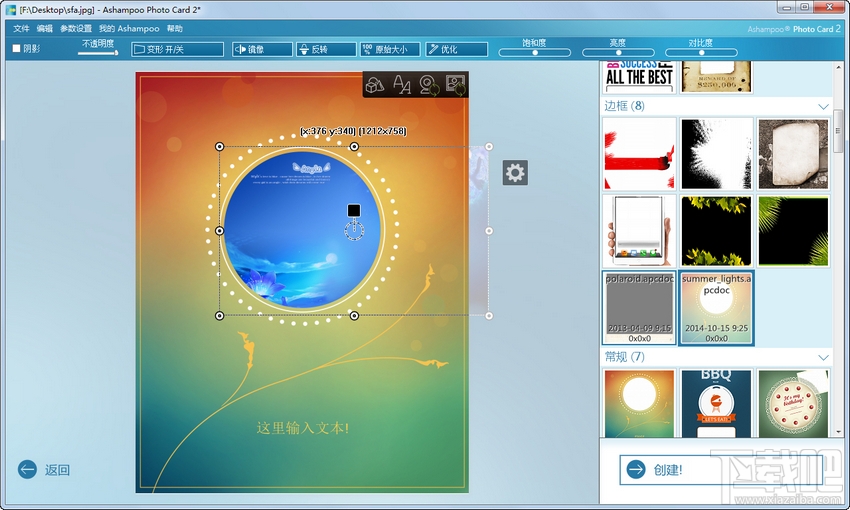Collapse the 常规 (7) section
This screenshot has height=510, width=850.
click(x=823, y=357)
